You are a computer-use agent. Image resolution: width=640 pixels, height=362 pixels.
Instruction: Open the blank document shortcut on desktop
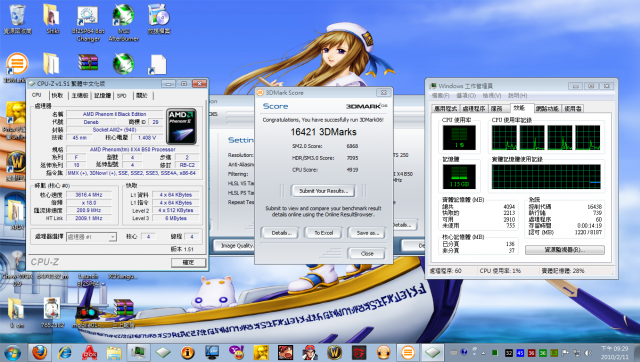pos(158,64)
